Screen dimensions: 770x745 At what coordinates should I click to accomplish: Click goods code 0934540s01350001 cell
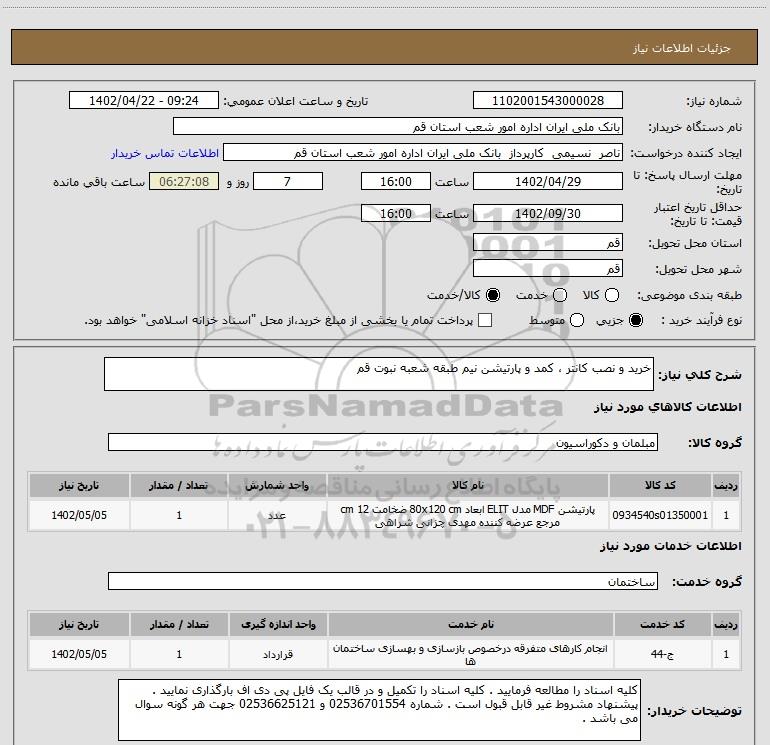click(660, 515)
